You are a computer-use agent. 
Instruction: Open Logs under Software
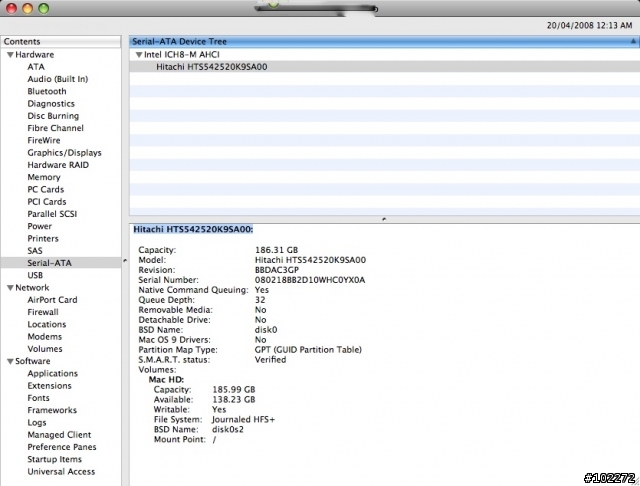[37, 422]
